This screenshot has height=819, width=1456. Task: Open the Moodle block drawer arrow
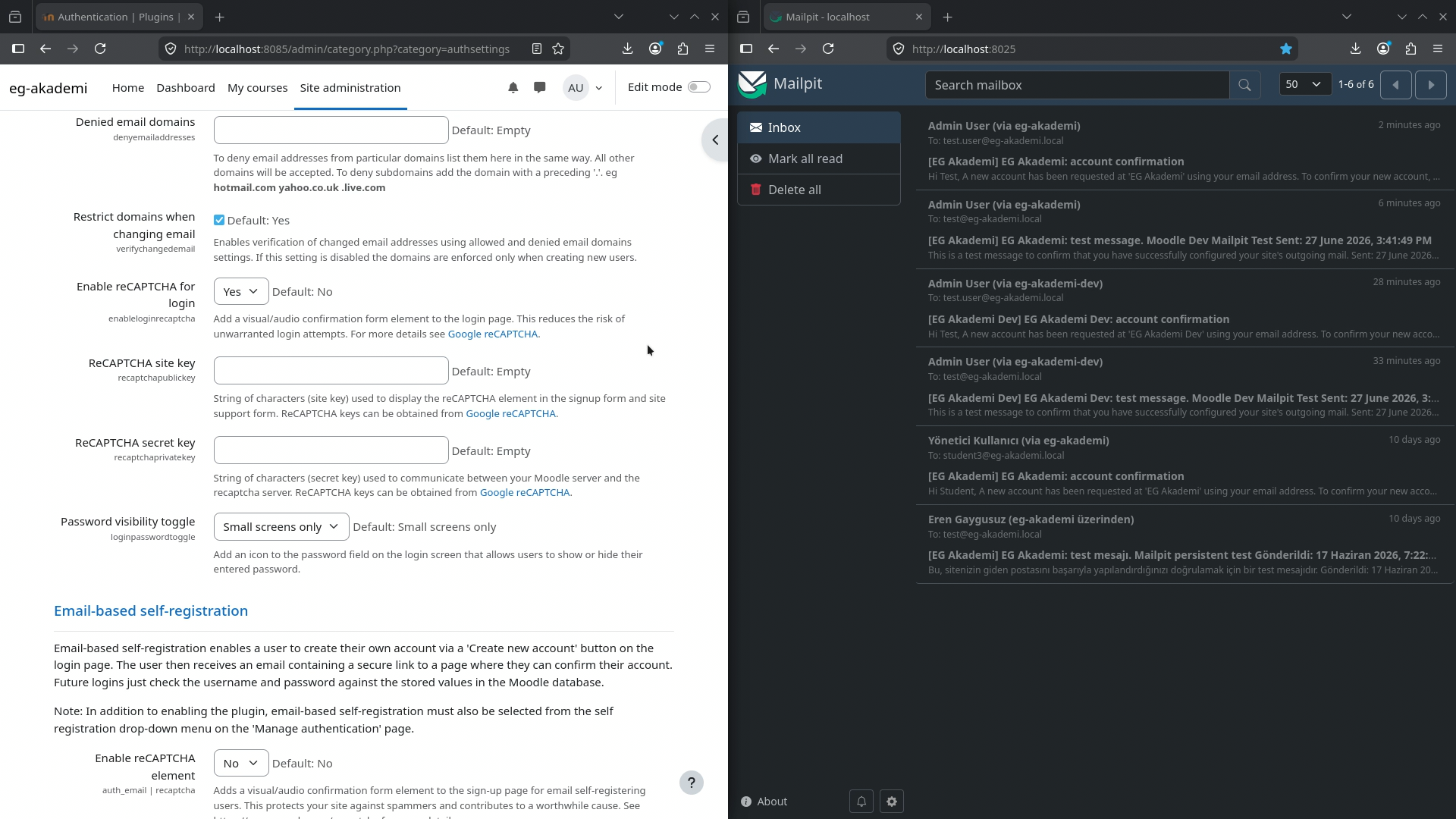[x=715, y=140]
